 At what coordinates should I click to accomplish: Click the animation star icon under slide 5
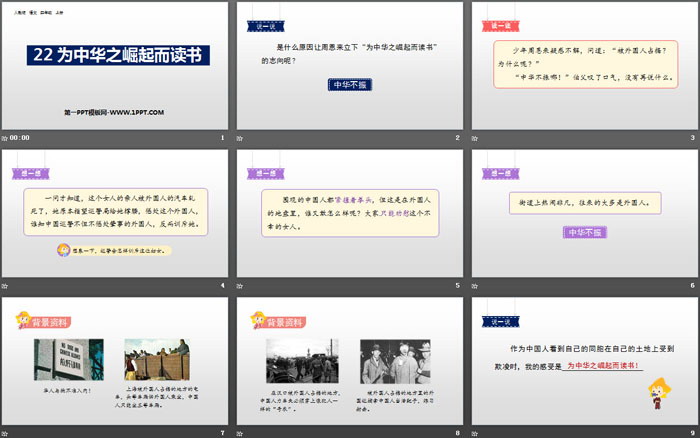pos(242,286)
